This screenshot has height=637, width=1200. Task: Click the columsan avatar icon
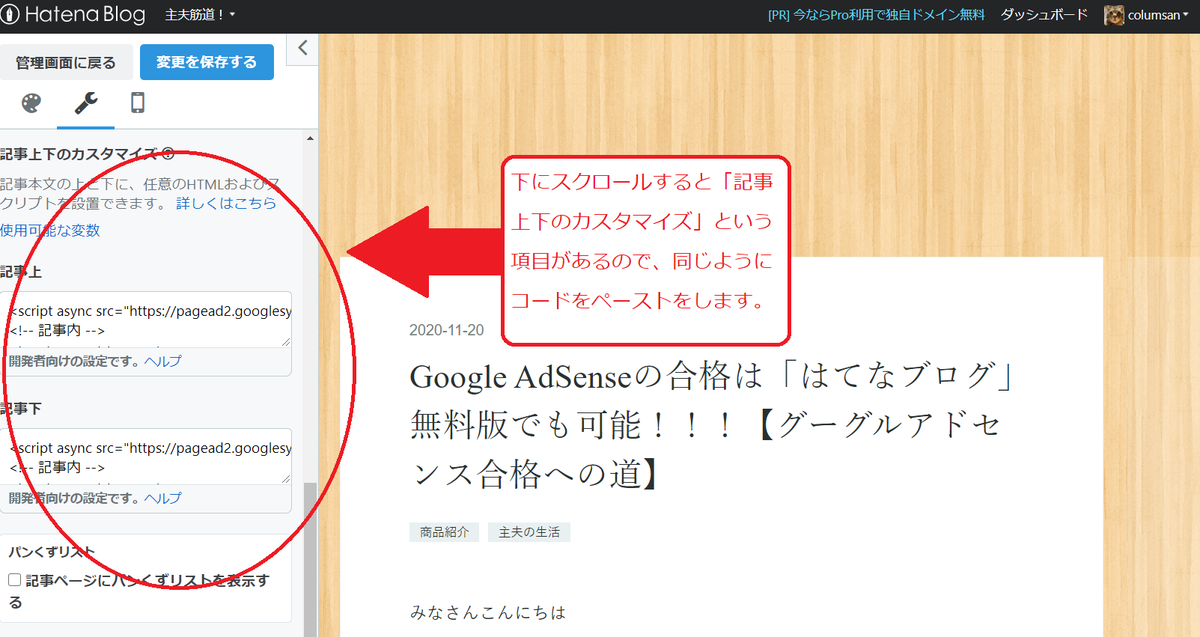pyautogui.click(x=1114, y=15)
